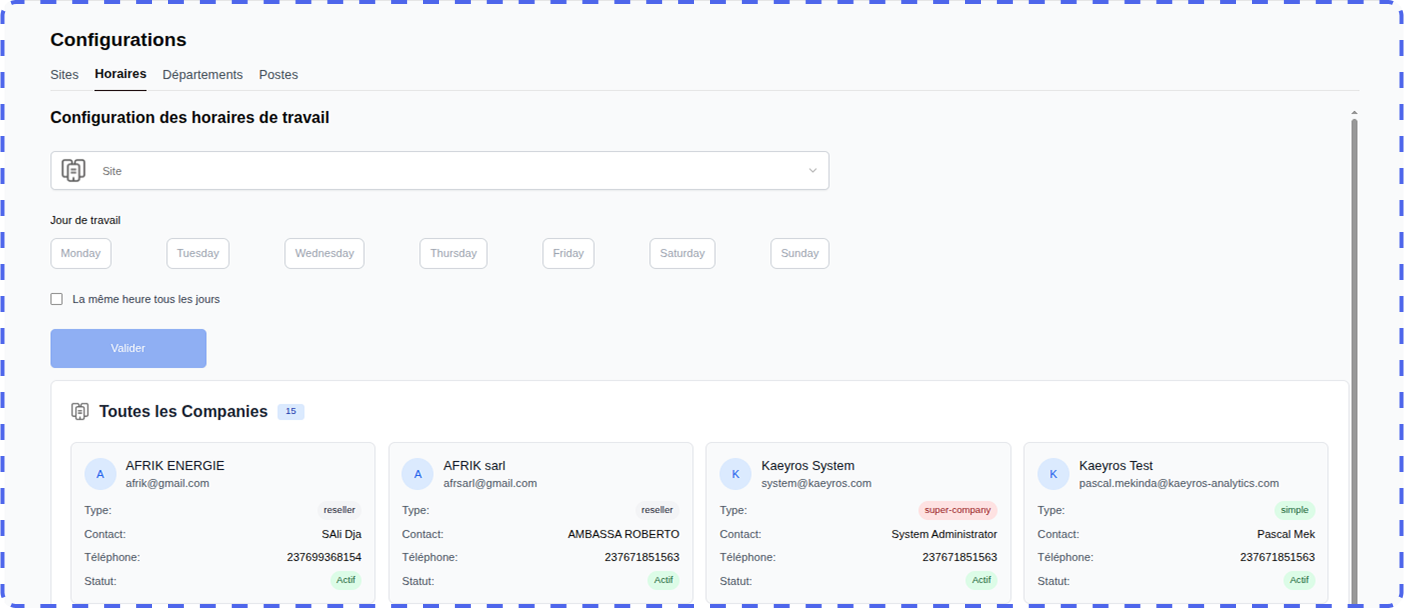This screenshot has height=608, width=1404.
Task: Toggle Monday as a work day
Action: point(81,253)
